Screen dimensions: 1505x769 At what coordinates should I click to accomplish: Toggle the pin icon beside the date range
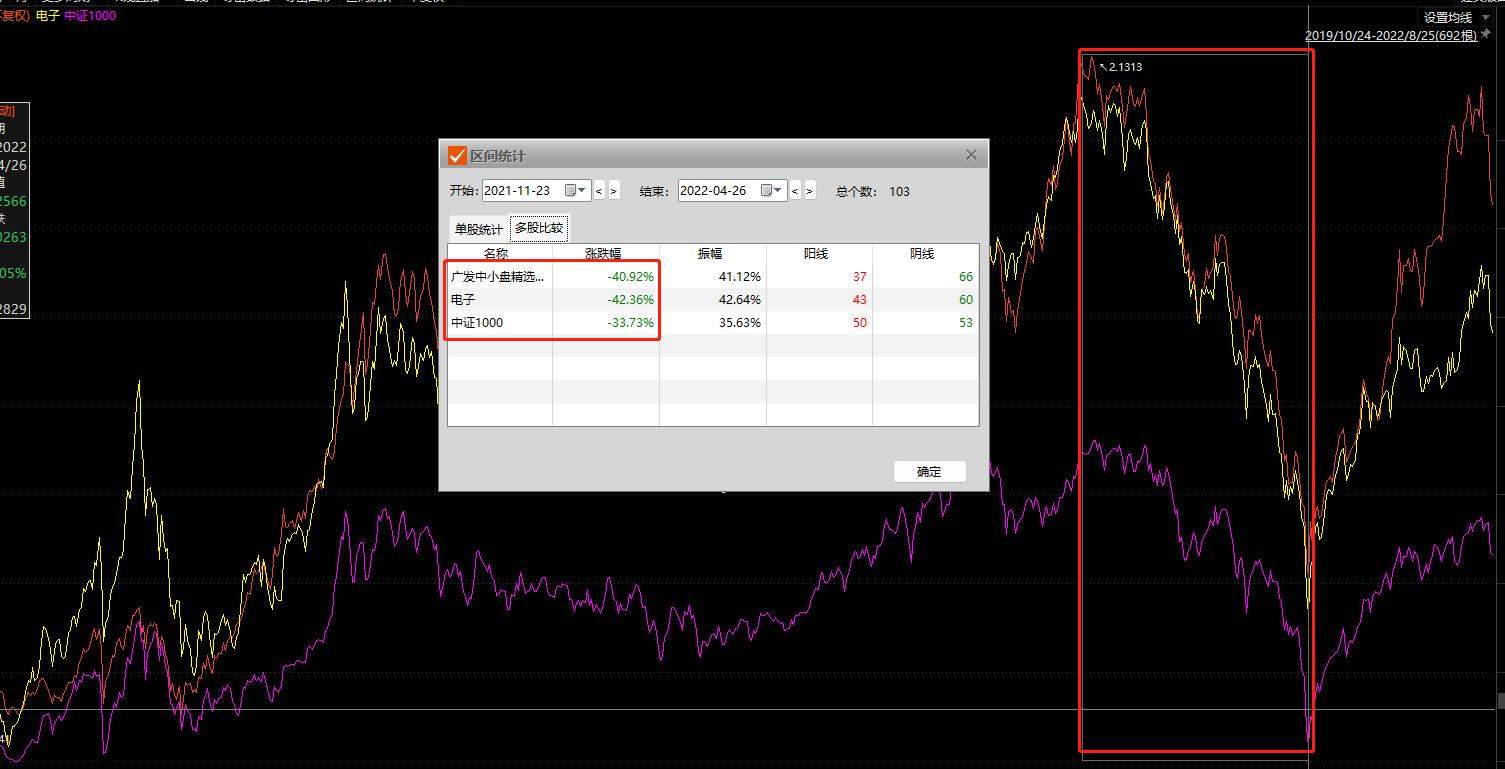[1485, 35]
